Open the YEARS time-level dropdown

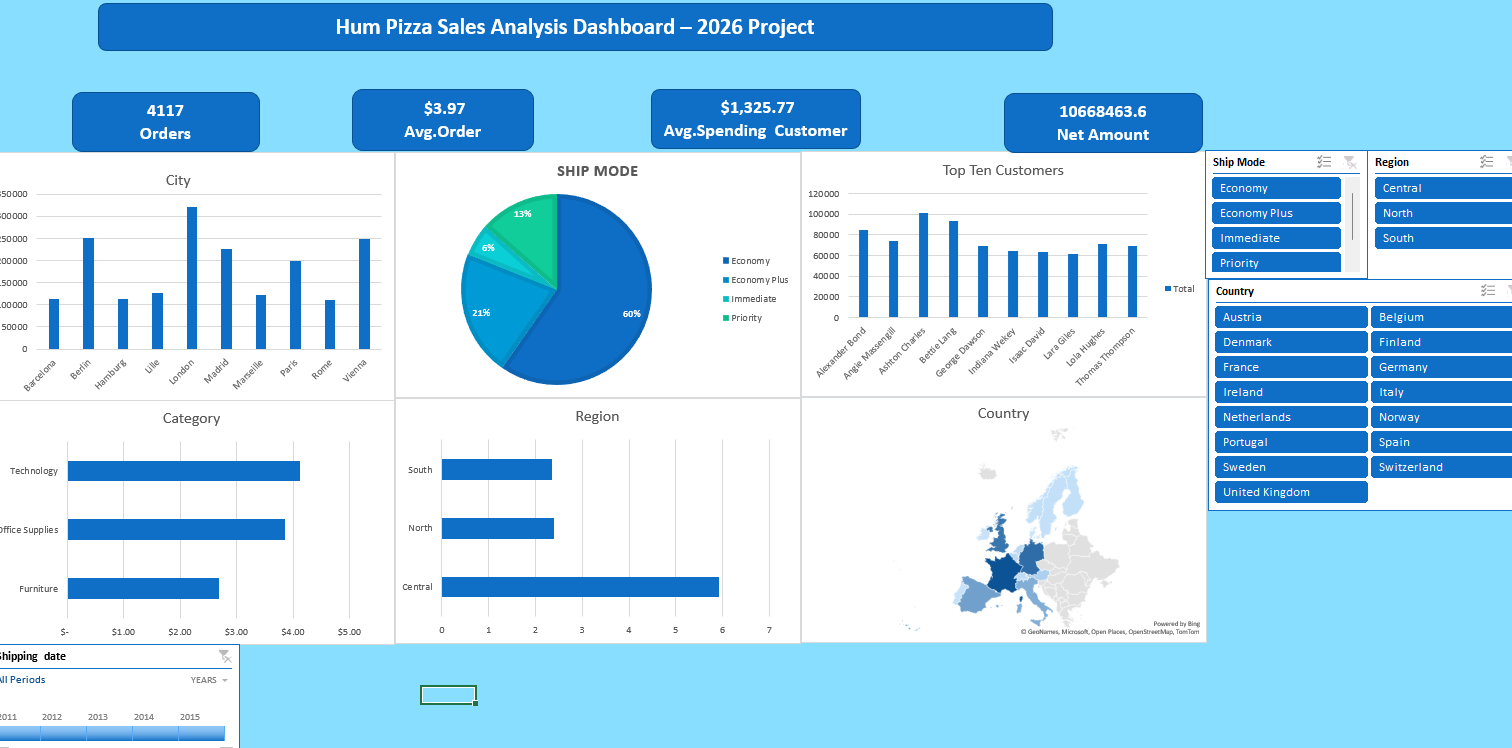pos(209,680)
